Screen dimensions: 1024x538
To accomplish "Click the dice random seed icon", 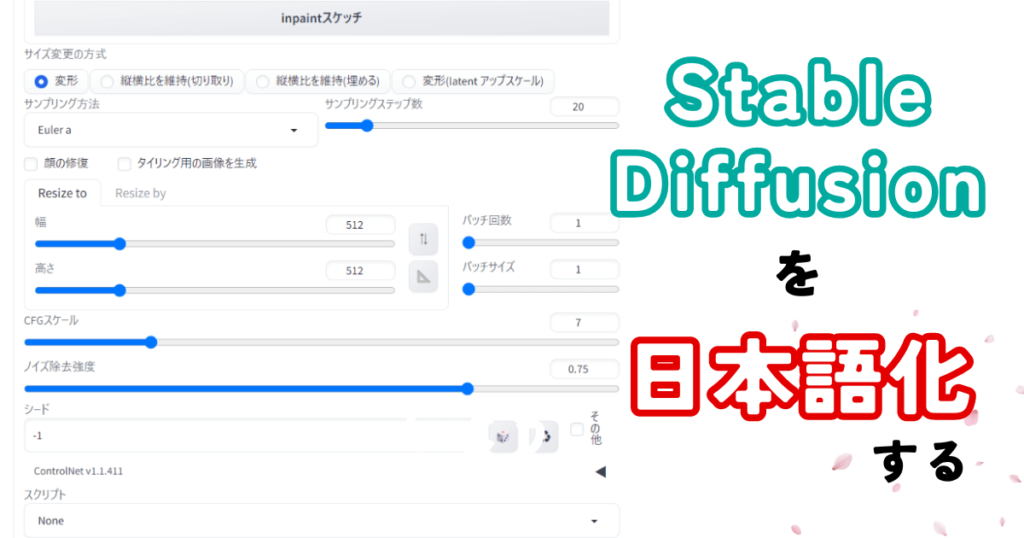I will (503, 436).
